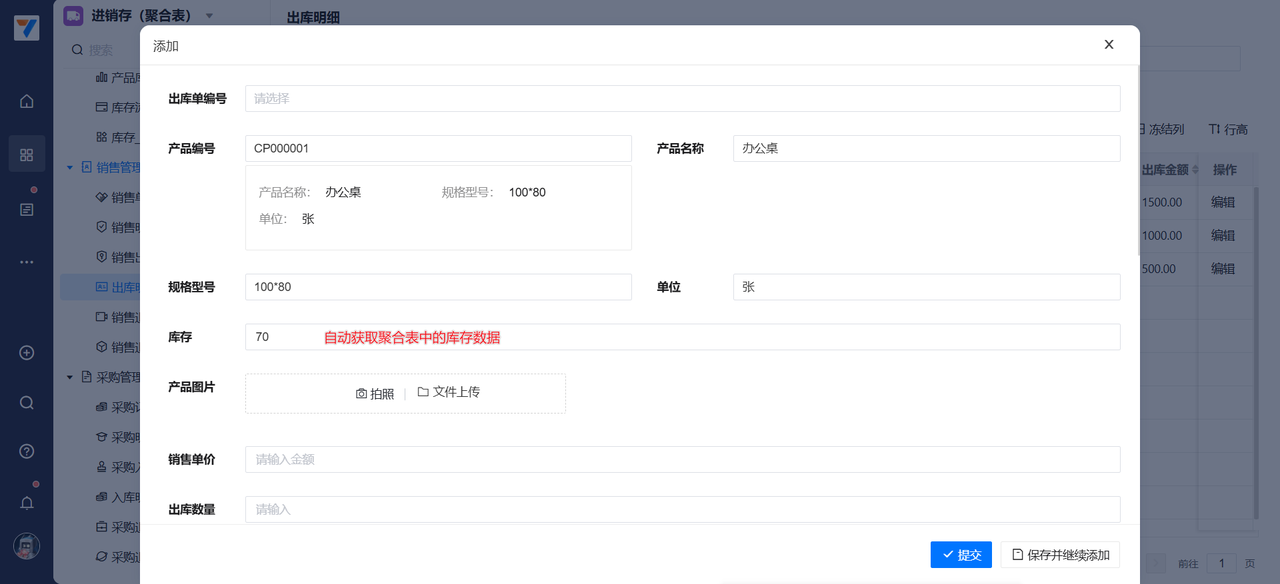Viewport: 1280px width, 584px height.
Task: Click the search magnifier in left sidebar
Action: [27, 403]
